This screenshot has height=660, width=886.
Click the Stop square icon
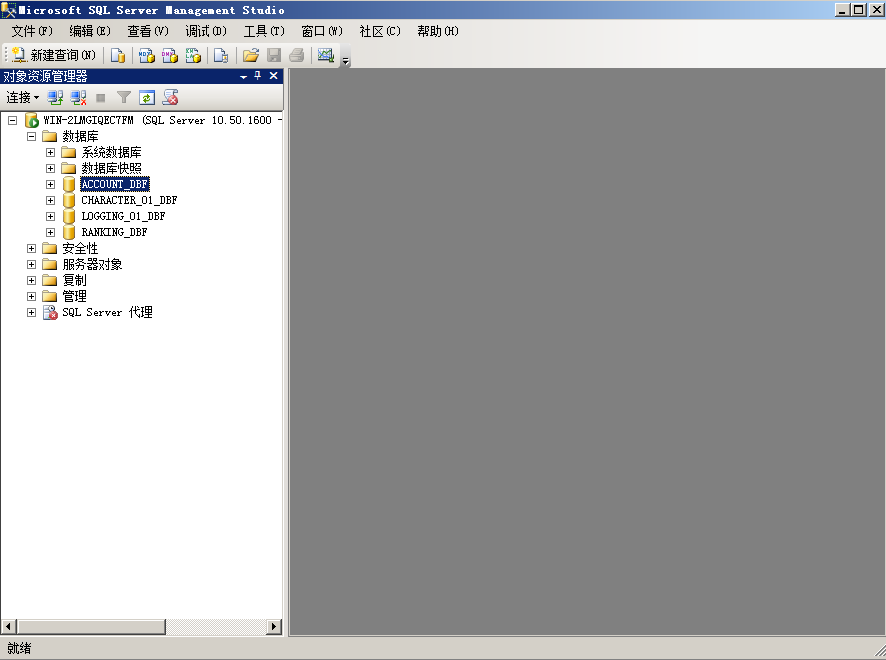tap(101, 98)
